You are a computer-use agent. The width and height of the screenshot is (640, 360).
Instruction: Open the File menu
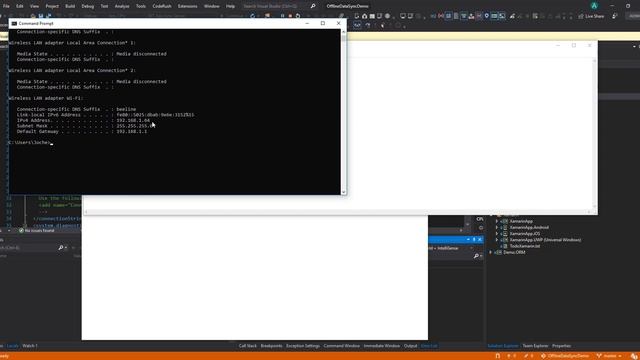tap(6, 6)
